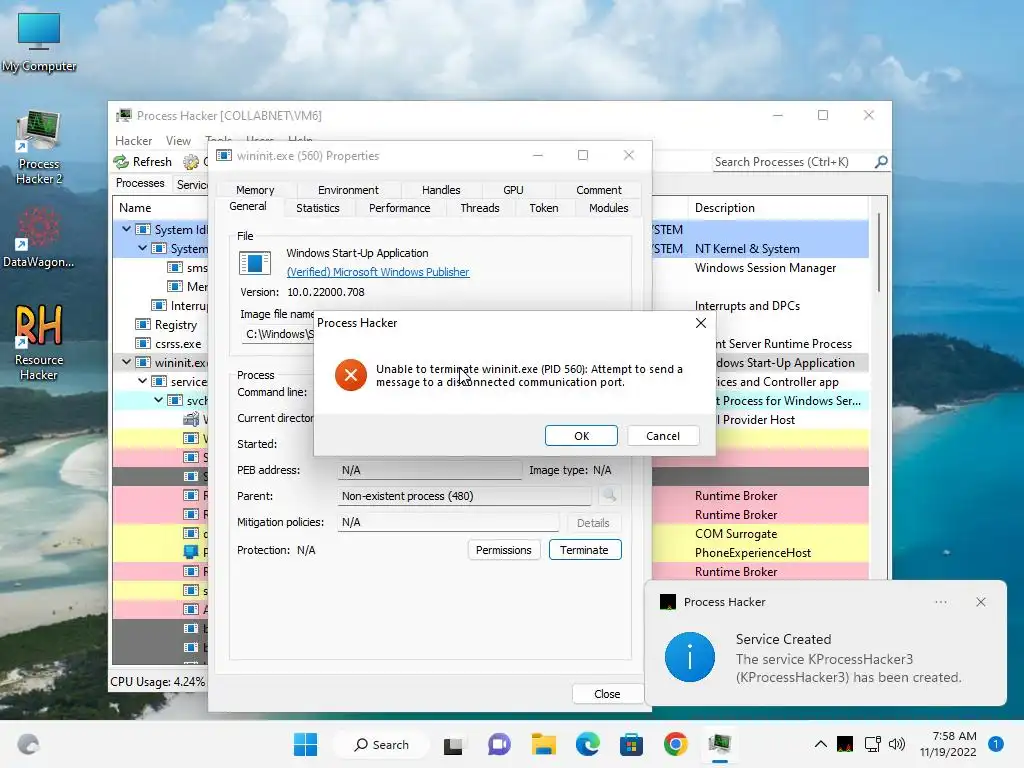Collapse the svchost tree node
Viewport: 1024px width, 768px height.
[x=158, y=400]
